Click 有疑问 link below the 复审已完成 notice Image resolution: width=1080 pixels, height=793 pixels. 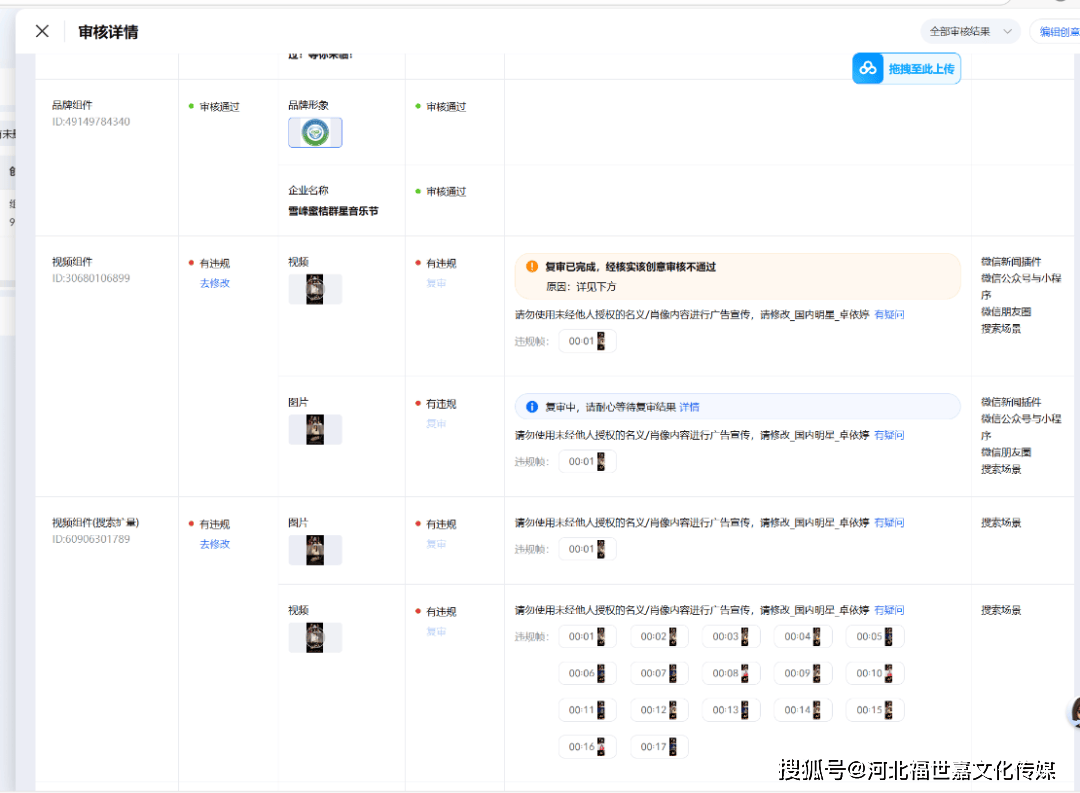tap(889, 314)
